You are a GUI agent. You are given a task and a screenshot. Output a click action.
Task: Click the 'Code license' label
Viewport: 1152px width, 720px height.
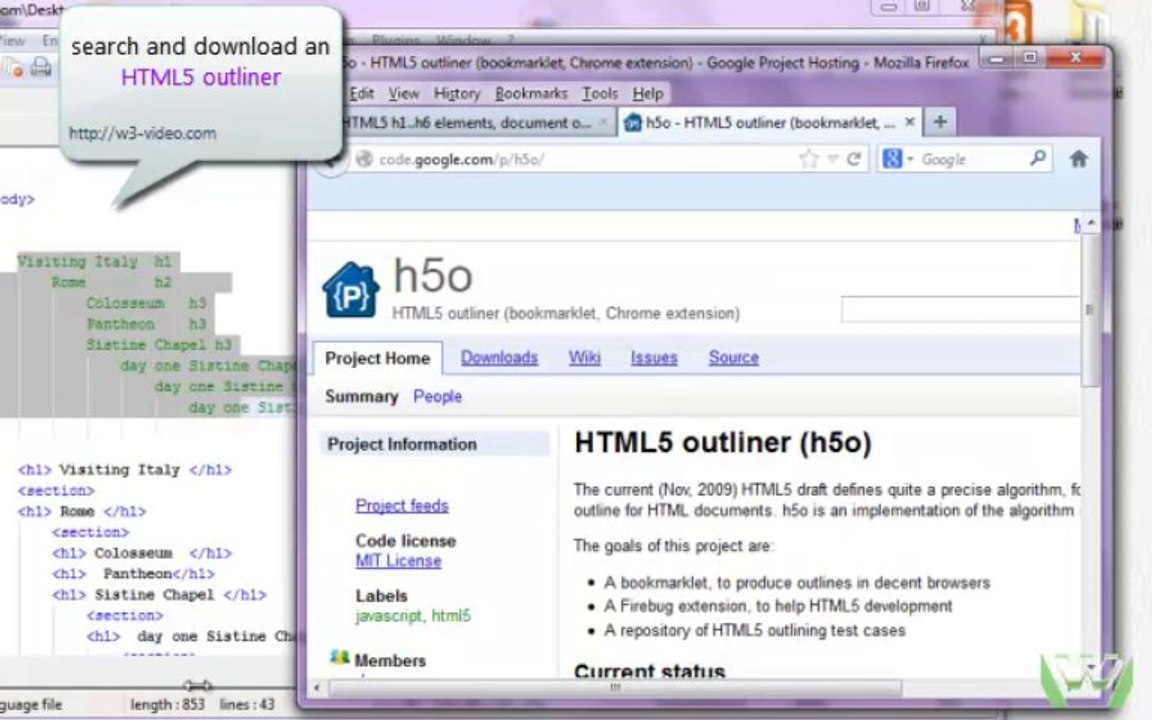coord(406,541)
